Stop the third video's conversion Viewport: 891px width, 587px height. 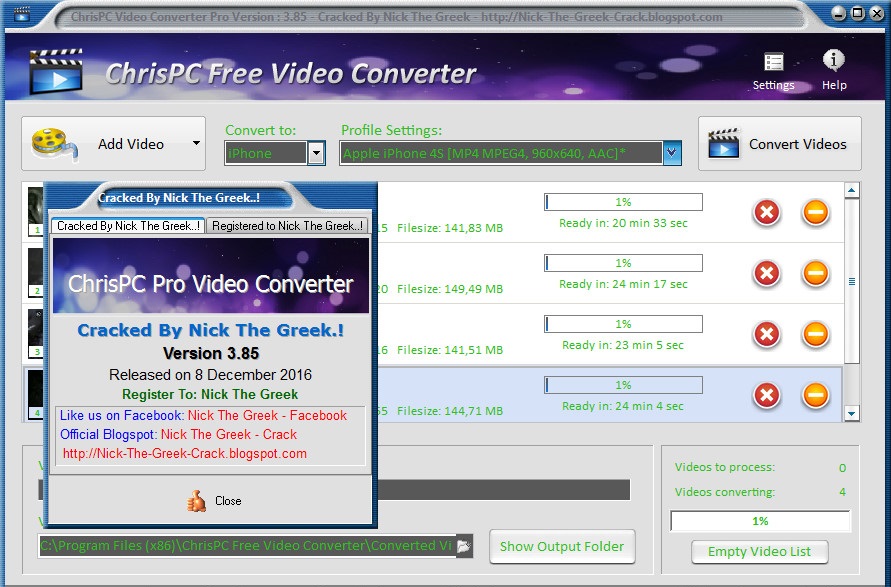[x=816, y=335]
